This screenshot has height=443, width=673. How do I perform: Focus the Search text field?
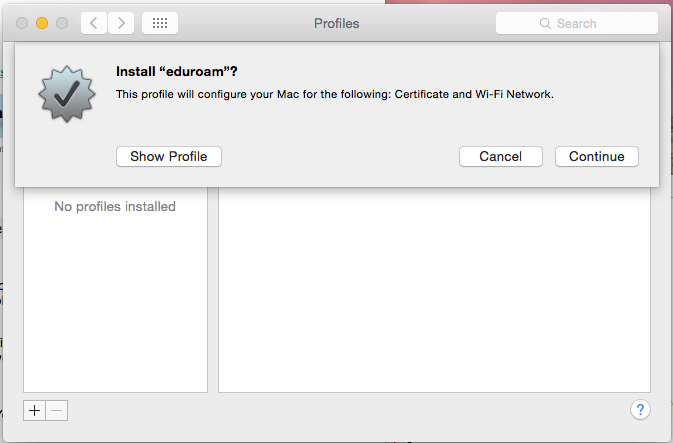point(590,23)
